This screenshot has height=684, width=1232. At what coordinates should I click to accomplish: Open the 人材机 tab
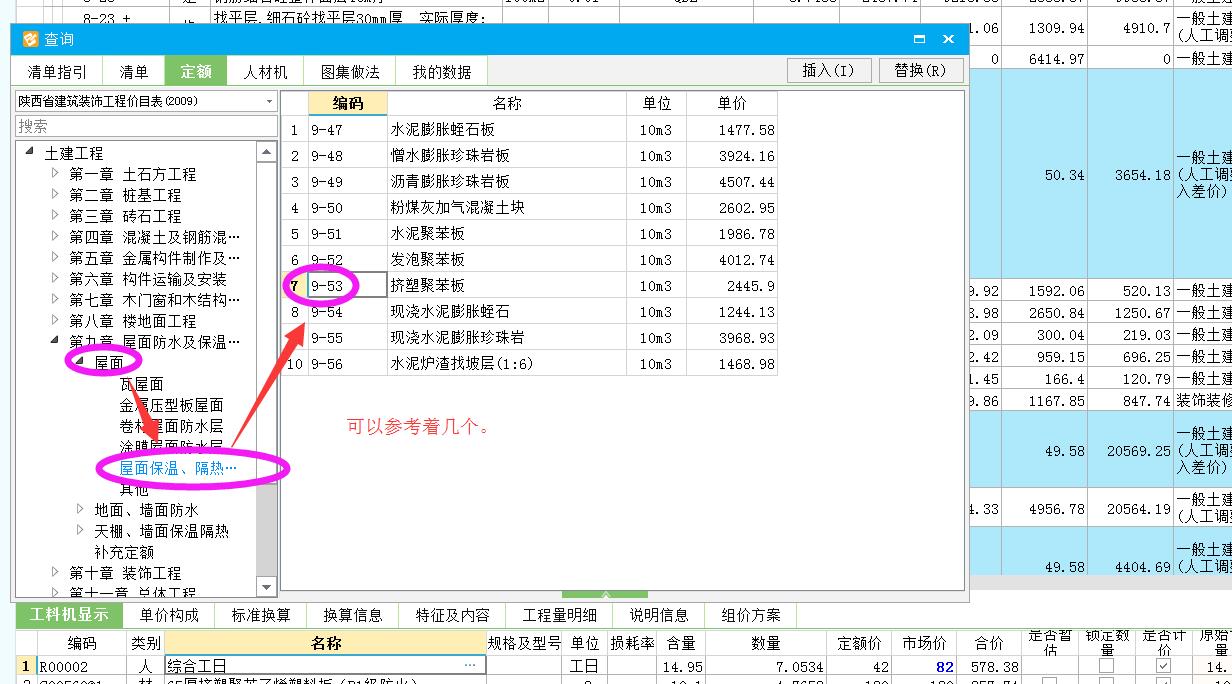pyautogui.click(x=265, y=72)
